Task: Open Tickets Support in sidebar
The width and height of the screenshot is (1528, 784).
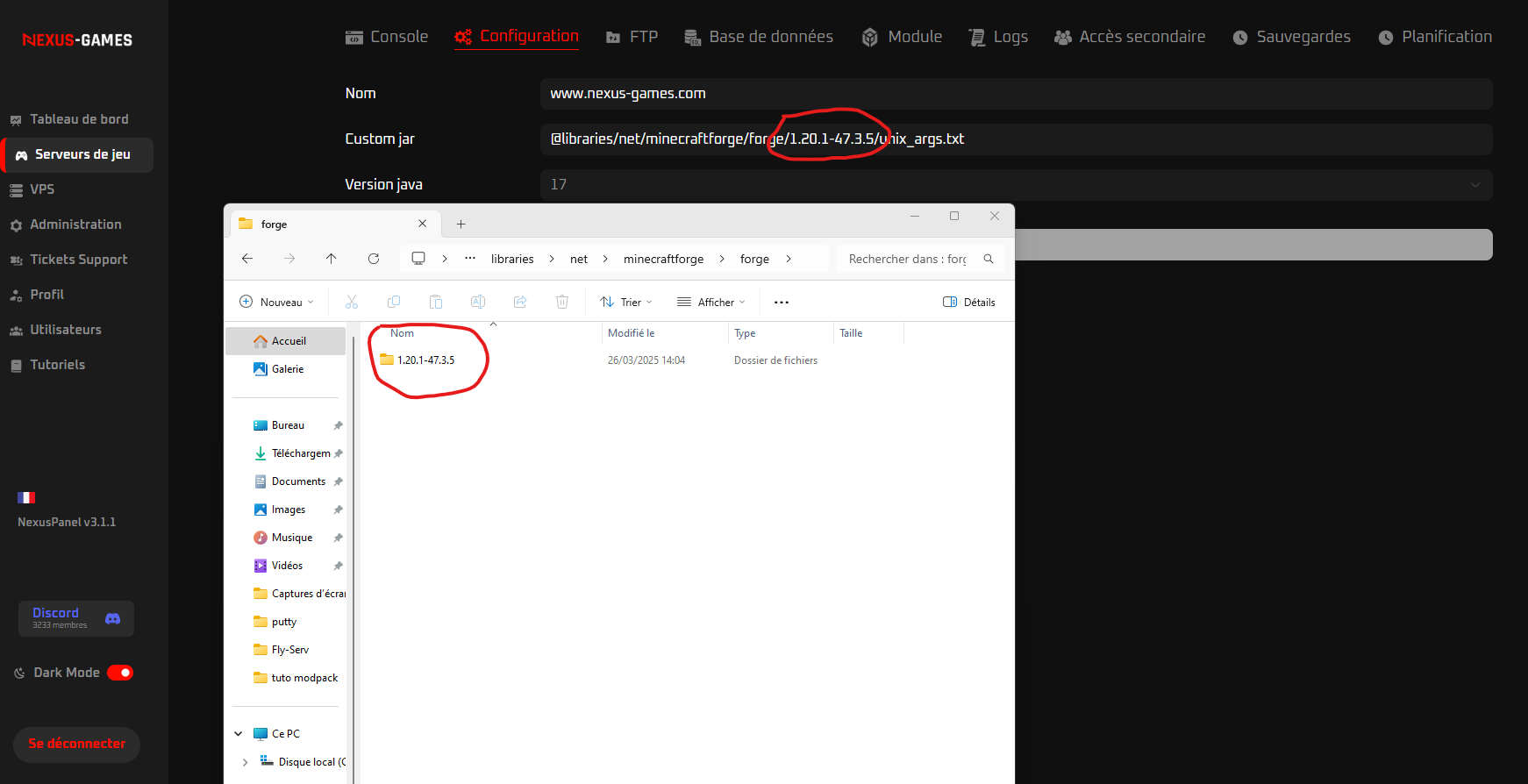Action: [x=68, y=260]
